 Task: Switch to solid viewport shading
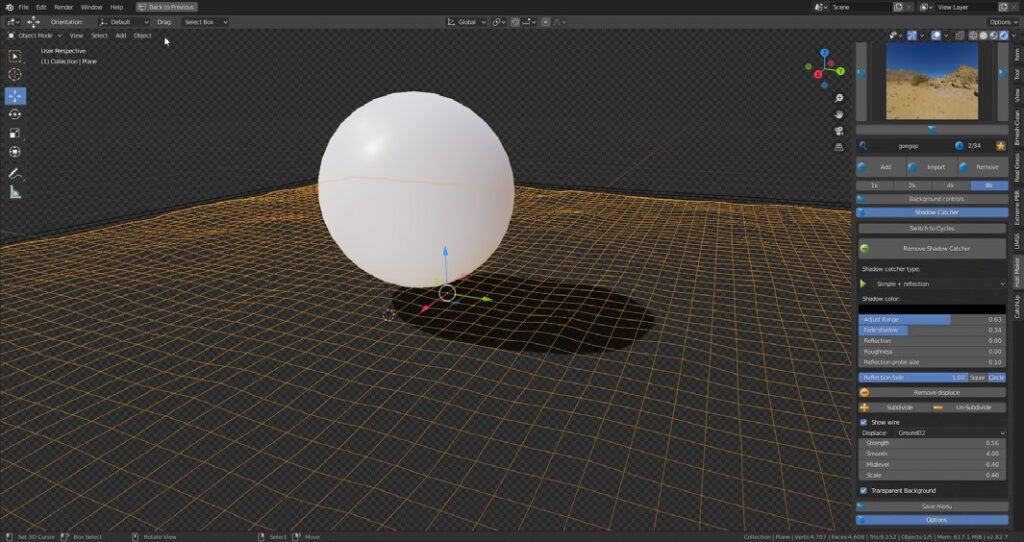pos(984,35)
